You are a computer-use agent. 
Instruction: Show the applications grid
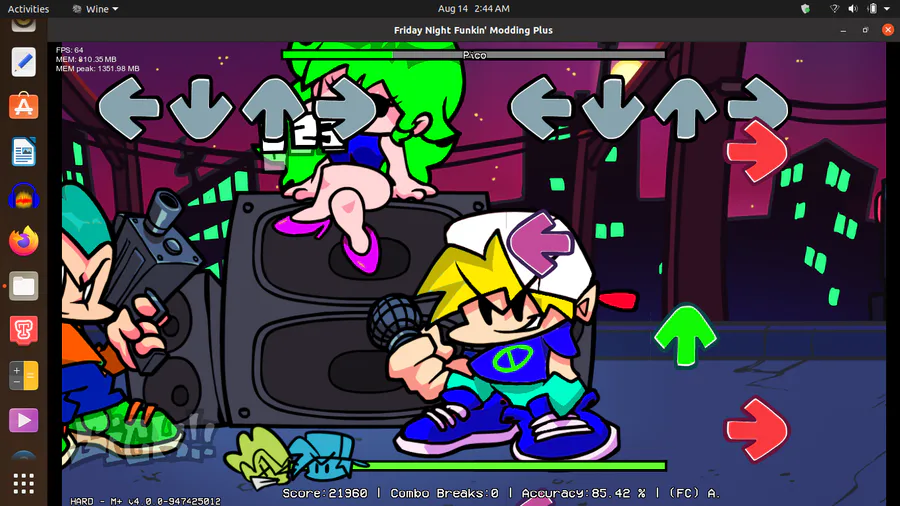pos(24,483)
